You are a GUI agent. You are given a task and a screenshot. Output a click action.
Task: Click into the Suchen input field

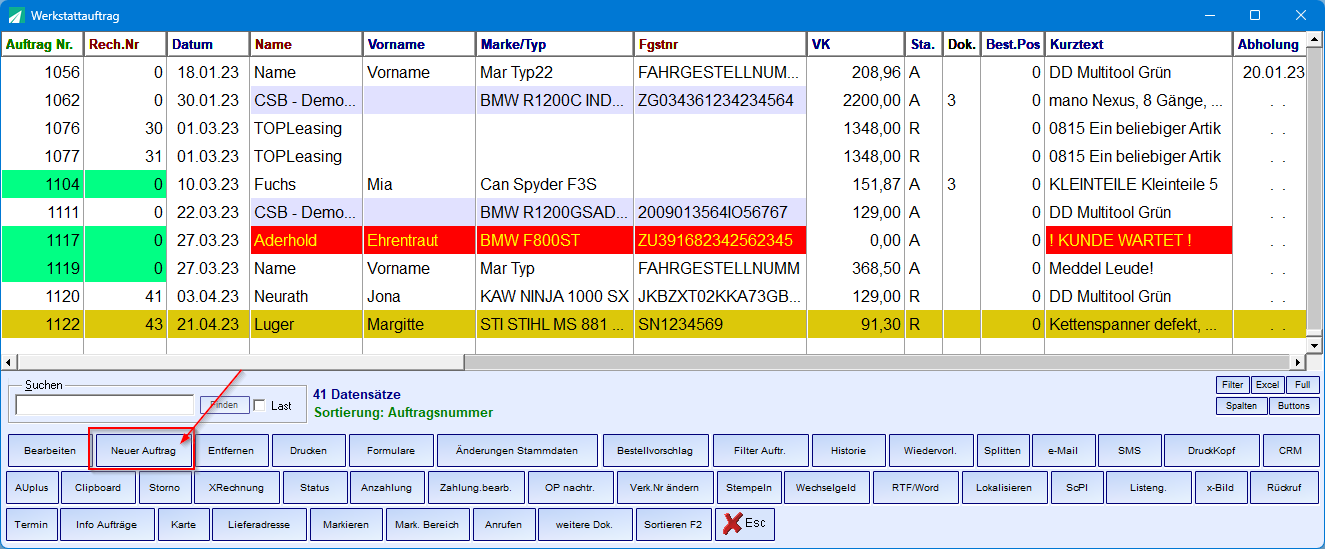click(x=105, y=405)
